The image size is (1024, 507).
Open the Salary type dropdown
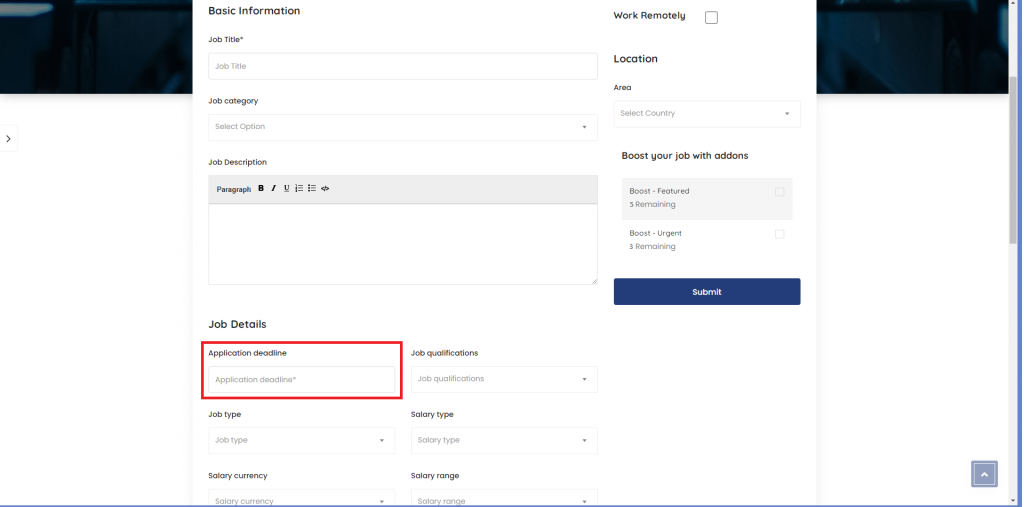[503, 440]
